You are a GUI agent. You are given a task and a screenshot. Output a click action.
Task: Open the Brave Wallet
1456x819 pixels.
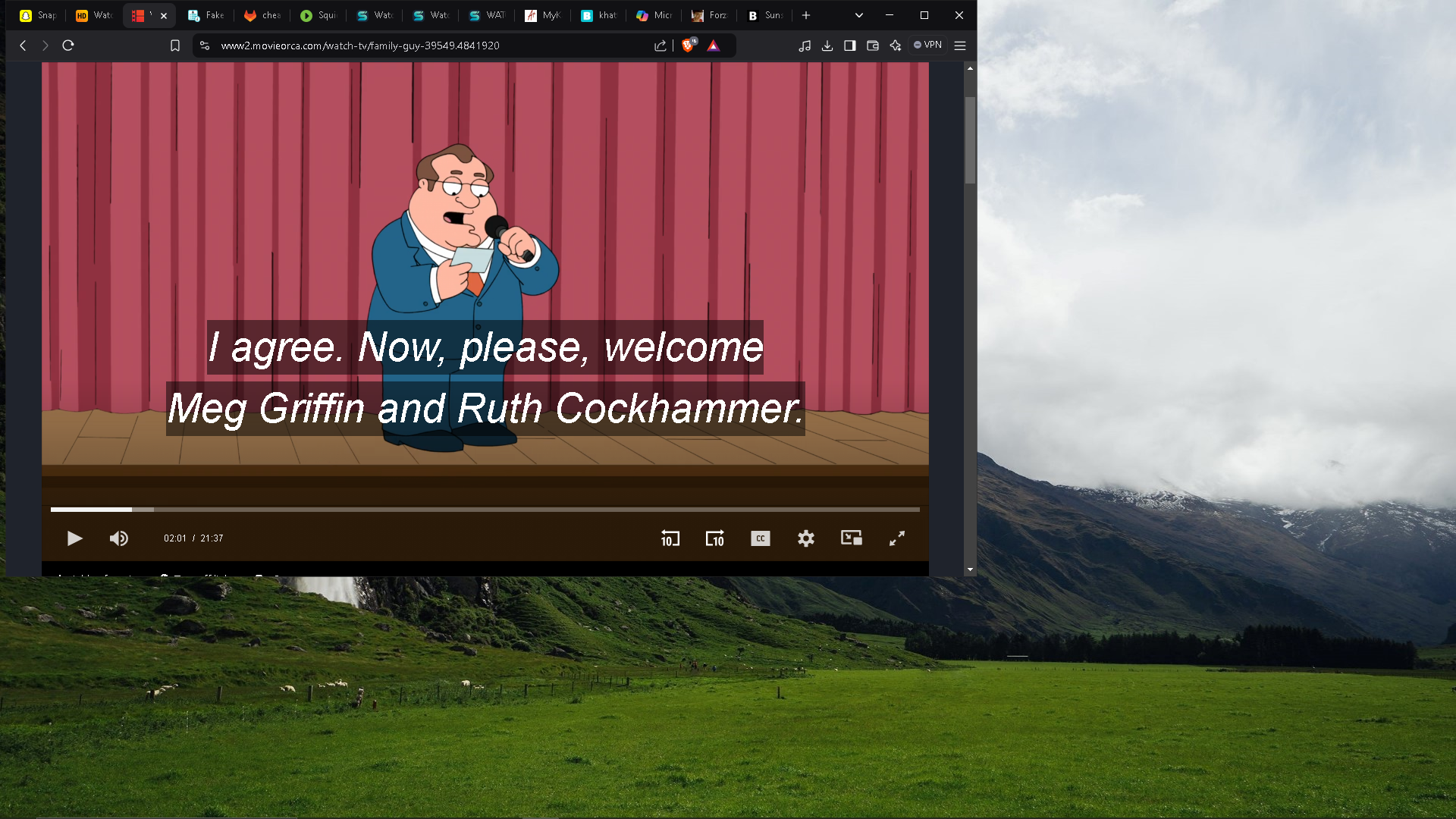pos(873,45)
